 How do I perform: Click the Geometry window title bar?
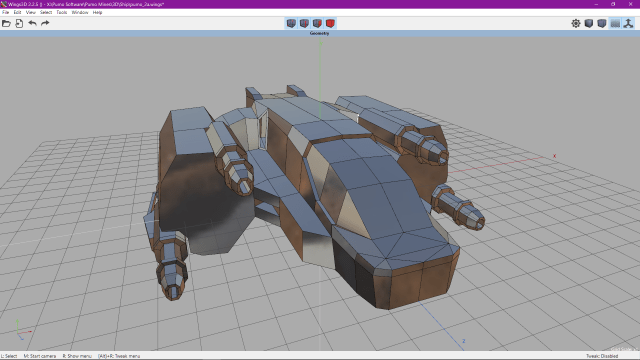click(320, 33)
